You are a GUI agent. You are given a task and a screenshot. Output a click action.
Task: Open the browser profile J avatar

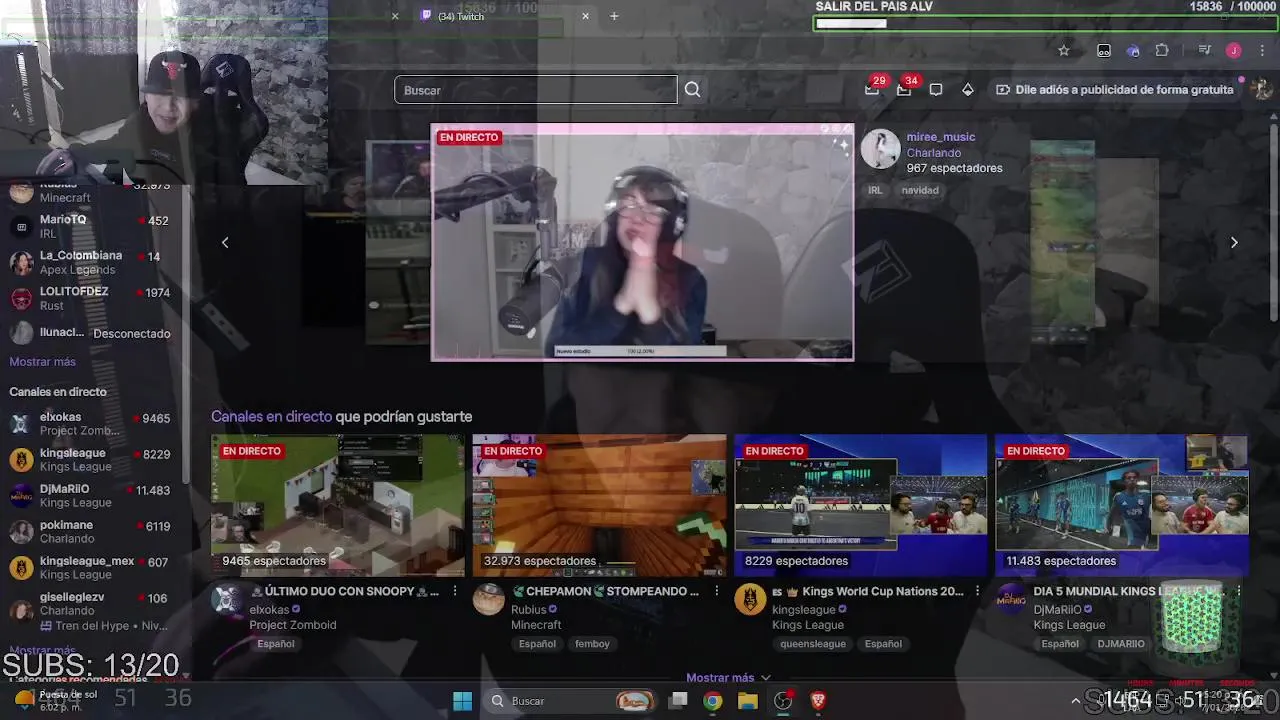pyautogui.click(x=1234, y=50)
